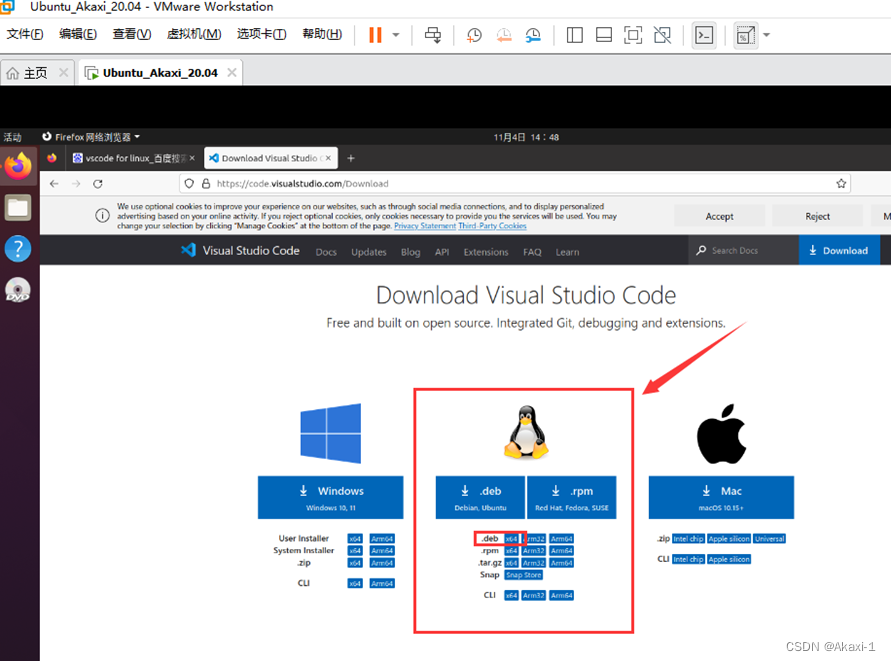Go back using Firefox back arrow
This screenshot has width=891, height=661.
pos(54,184)
